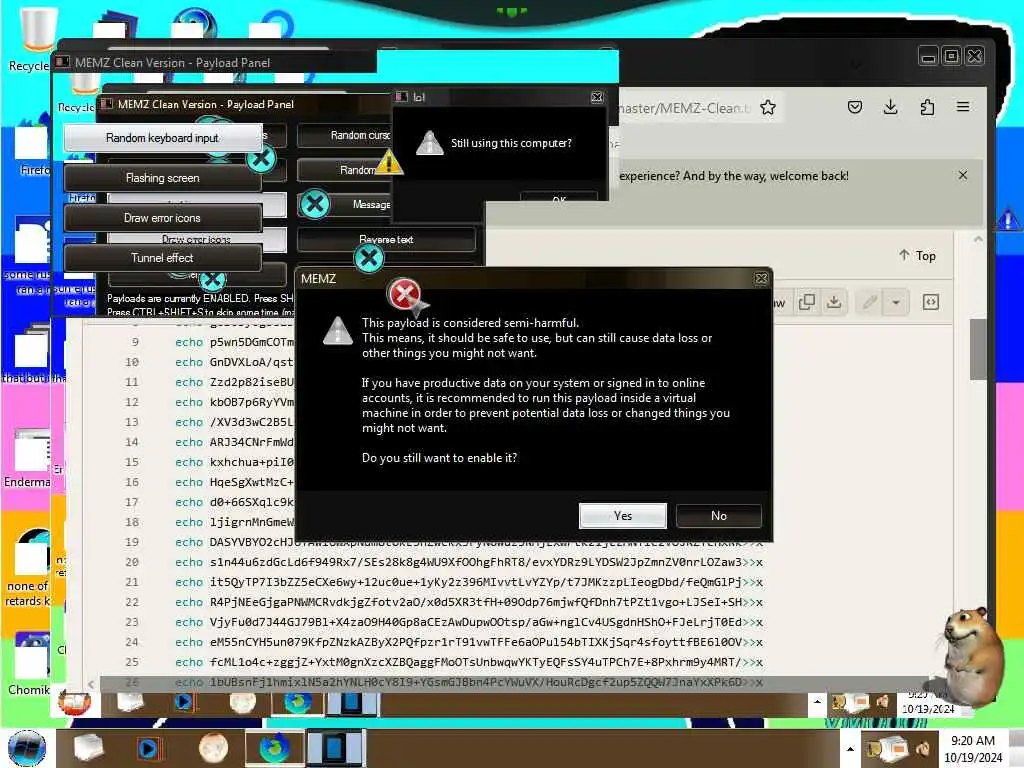Toggle the Random cursor payload button
The image size is (1024, 768).
tap(344, 135)
